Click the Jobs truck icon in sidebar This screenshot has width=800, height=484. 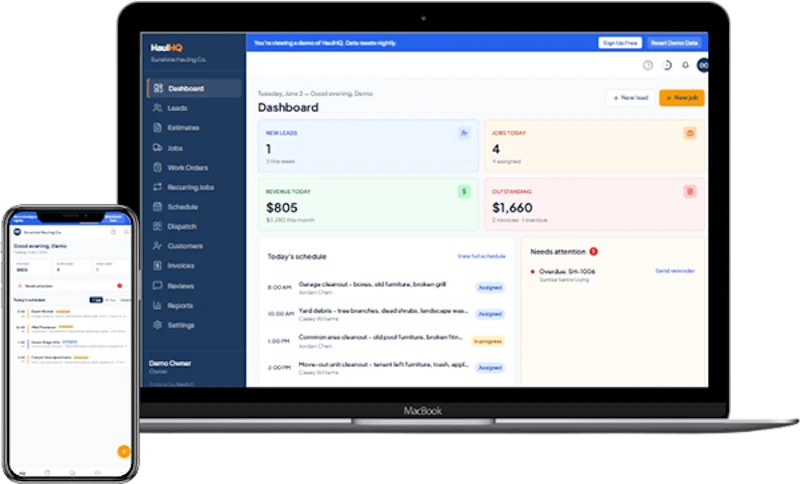(x=158, y=147)
